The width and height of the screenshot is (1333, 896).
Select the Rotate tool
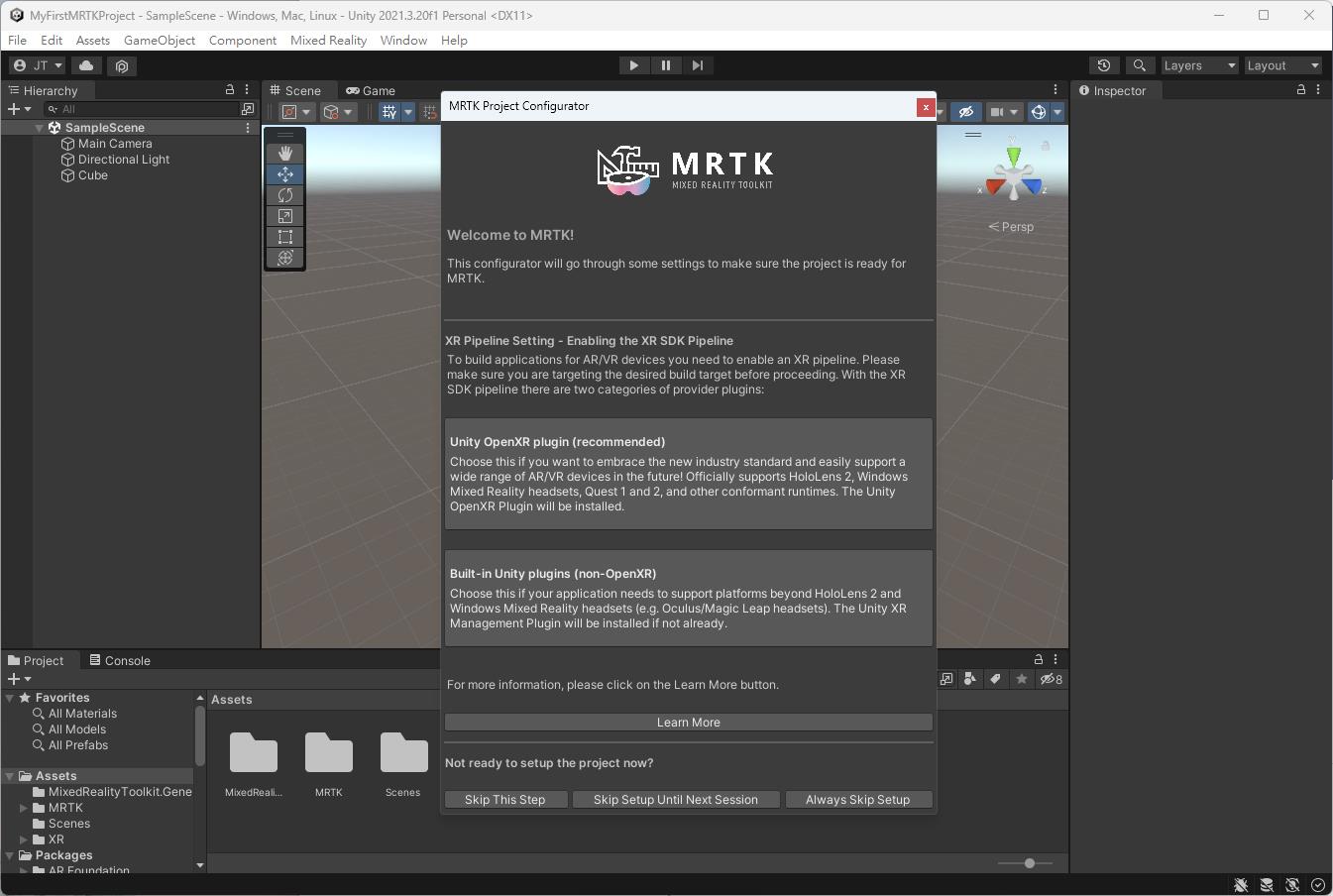click(x=284, y=195)
